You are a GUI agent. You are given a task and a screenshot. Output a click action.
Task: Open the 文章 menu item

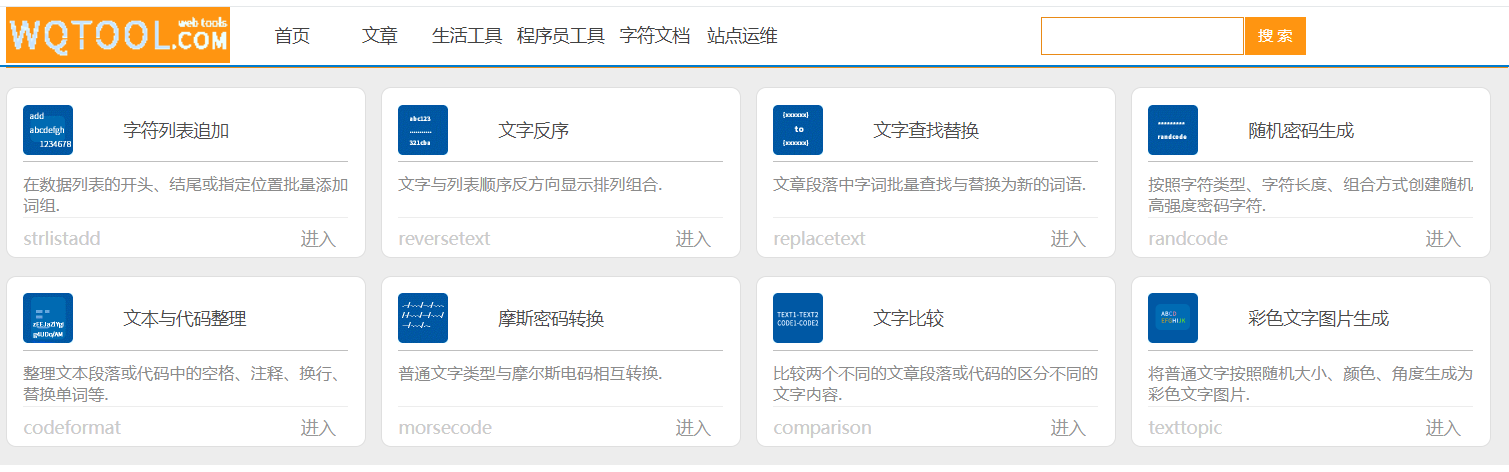(x=380, y=36)
